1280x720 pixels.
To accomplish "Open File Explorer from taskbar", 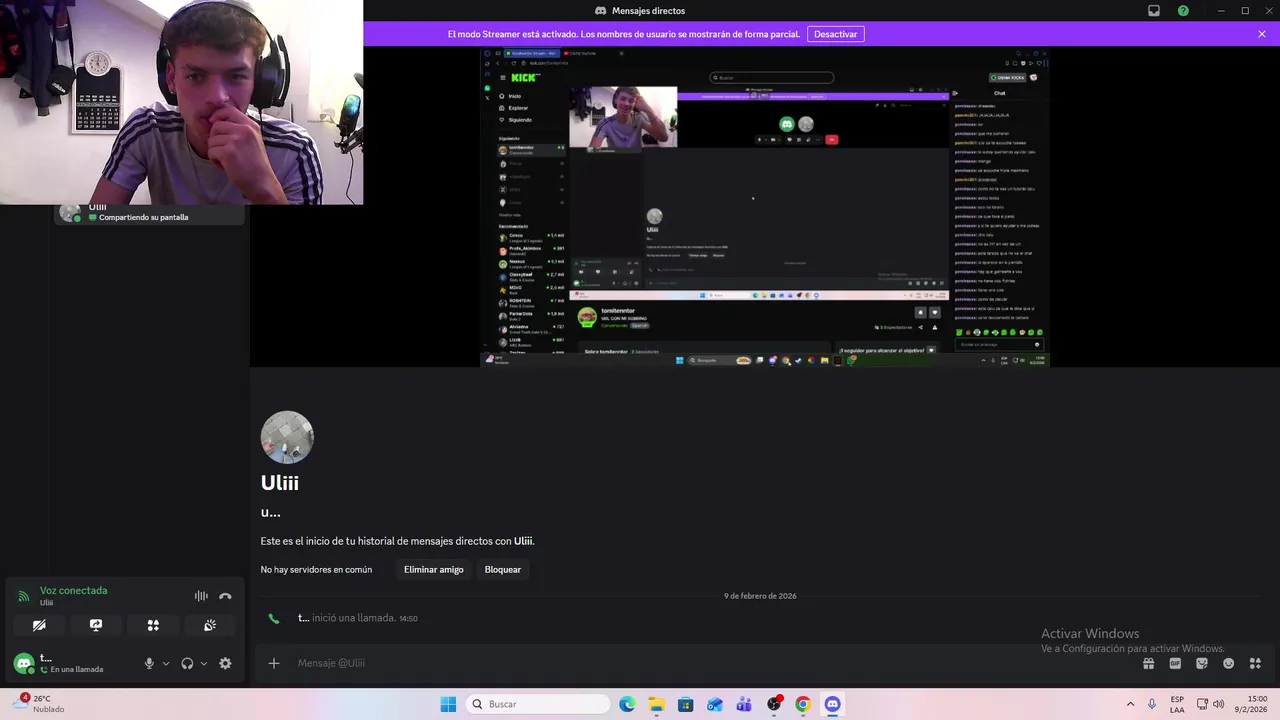I will pos(656,704).
